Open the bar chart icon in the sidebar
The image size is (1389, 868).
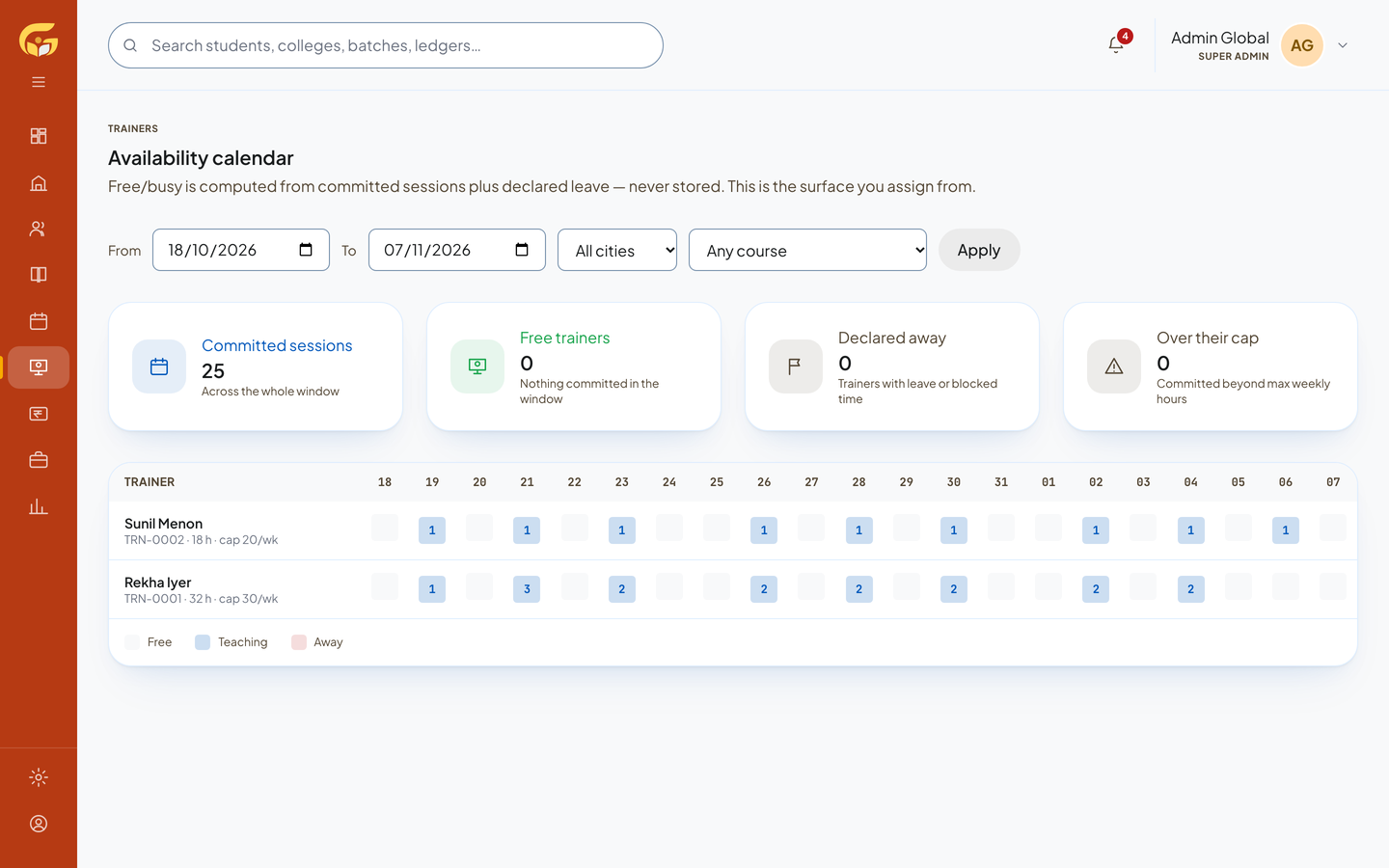(x=39, y=506)
